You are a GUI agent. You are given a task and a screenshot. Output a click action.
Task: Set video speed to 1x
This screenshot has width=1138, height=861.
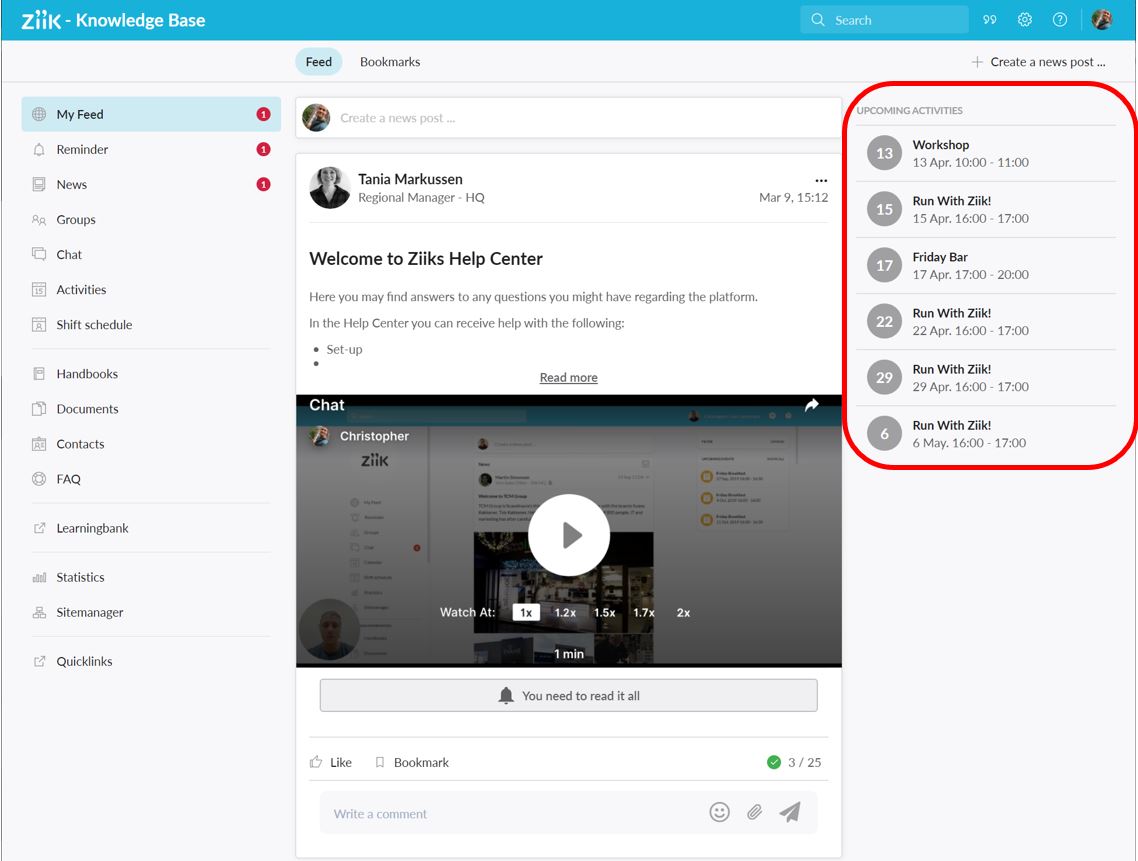coord(526,613)
